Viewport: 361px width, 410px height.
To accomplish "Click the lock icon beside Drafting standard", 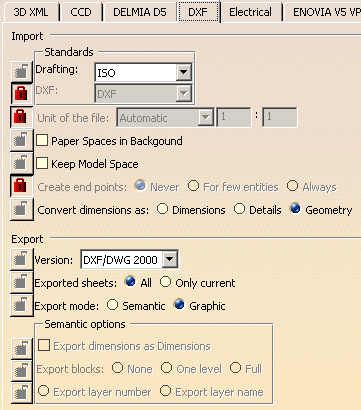I will click(22, 71).
